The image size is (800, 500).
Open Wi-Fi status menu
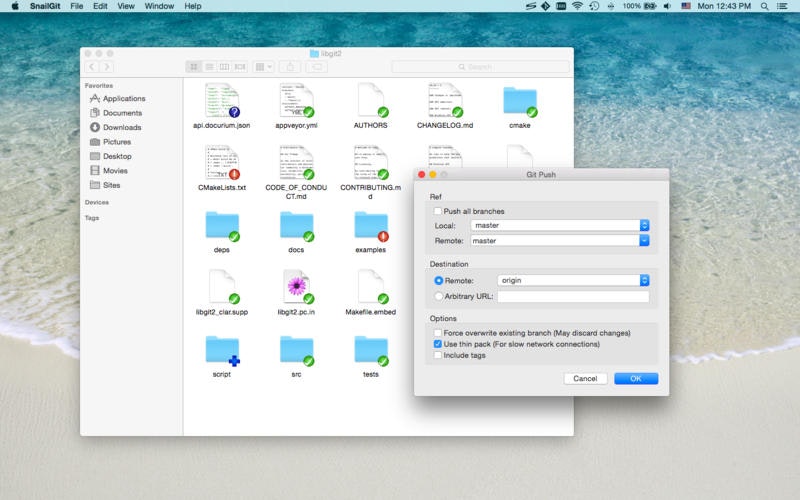pos(577,6)
